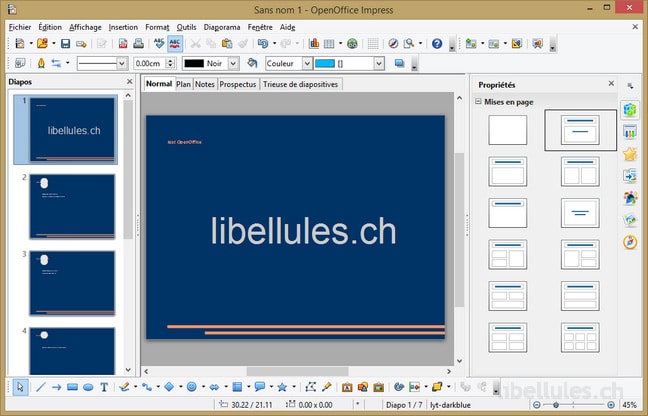The width and height of the screenshot is (648, 416).
Task: Switch to the Plan tab
Action: (x=183, y=84)
